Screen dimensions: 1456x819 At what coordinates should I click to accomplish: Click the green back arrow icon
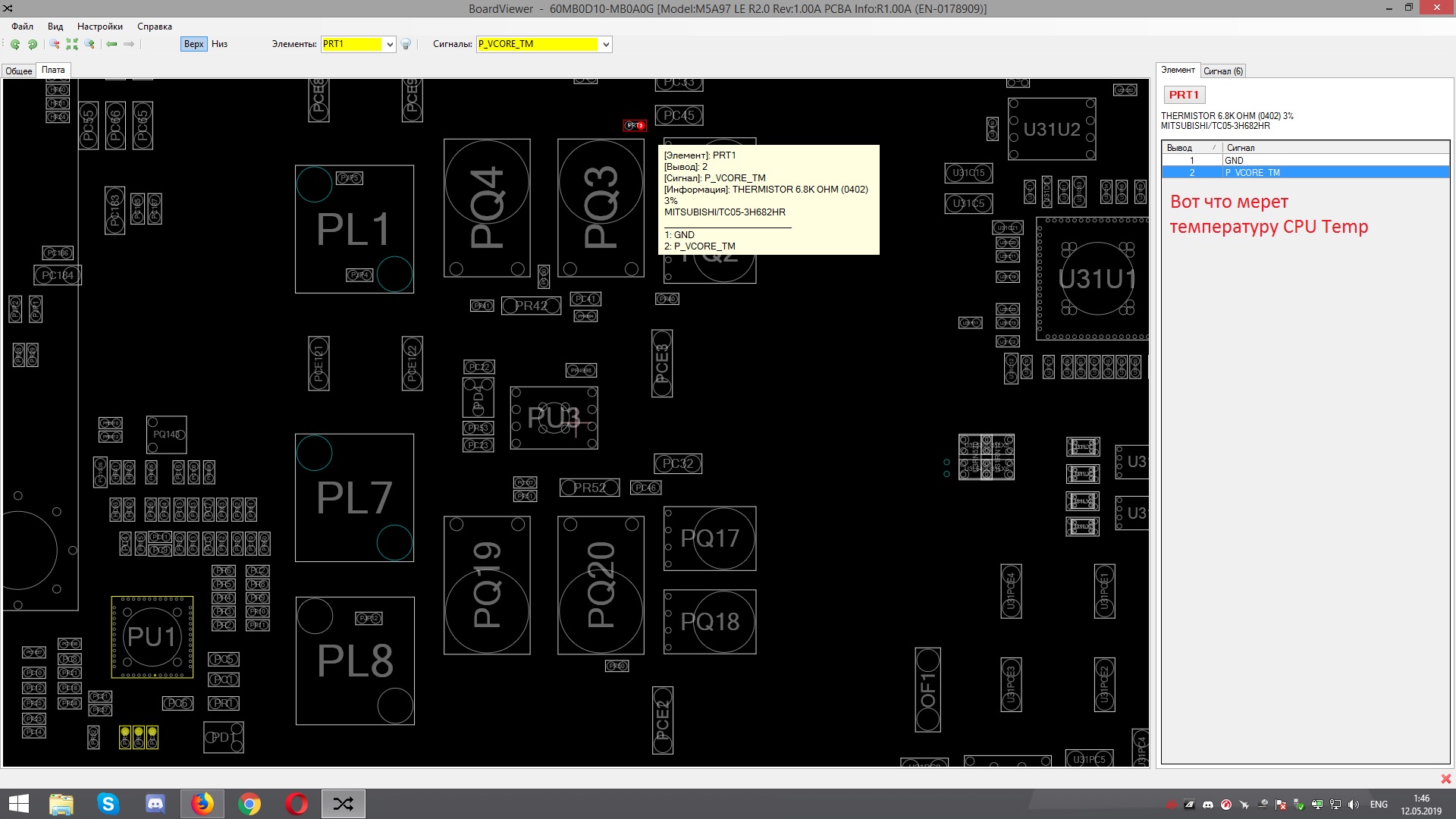point(111,44)
